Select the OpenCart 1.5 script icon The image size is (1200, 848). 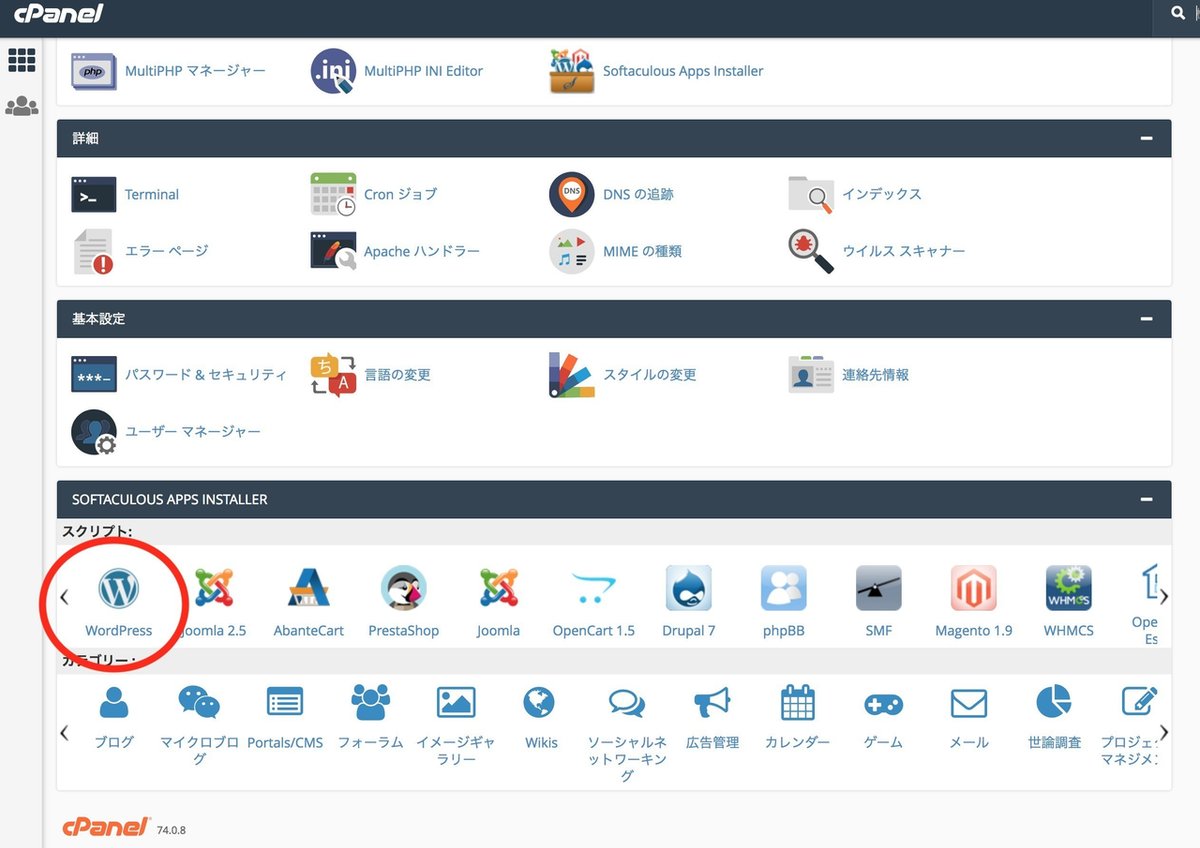click(x=594, y=589)
